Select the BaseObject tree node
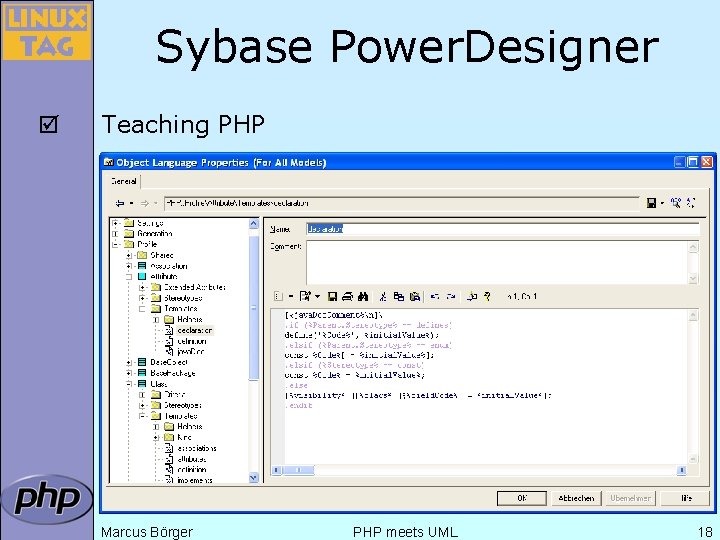Screen dimensions: 720x540 pos(169,362)
